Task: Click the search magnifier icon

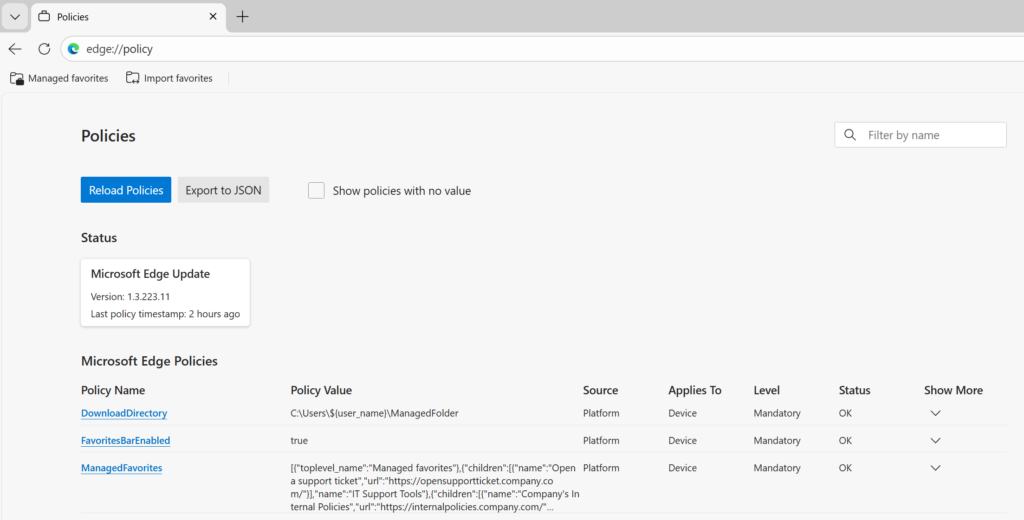Action: (x=850, y=135)
